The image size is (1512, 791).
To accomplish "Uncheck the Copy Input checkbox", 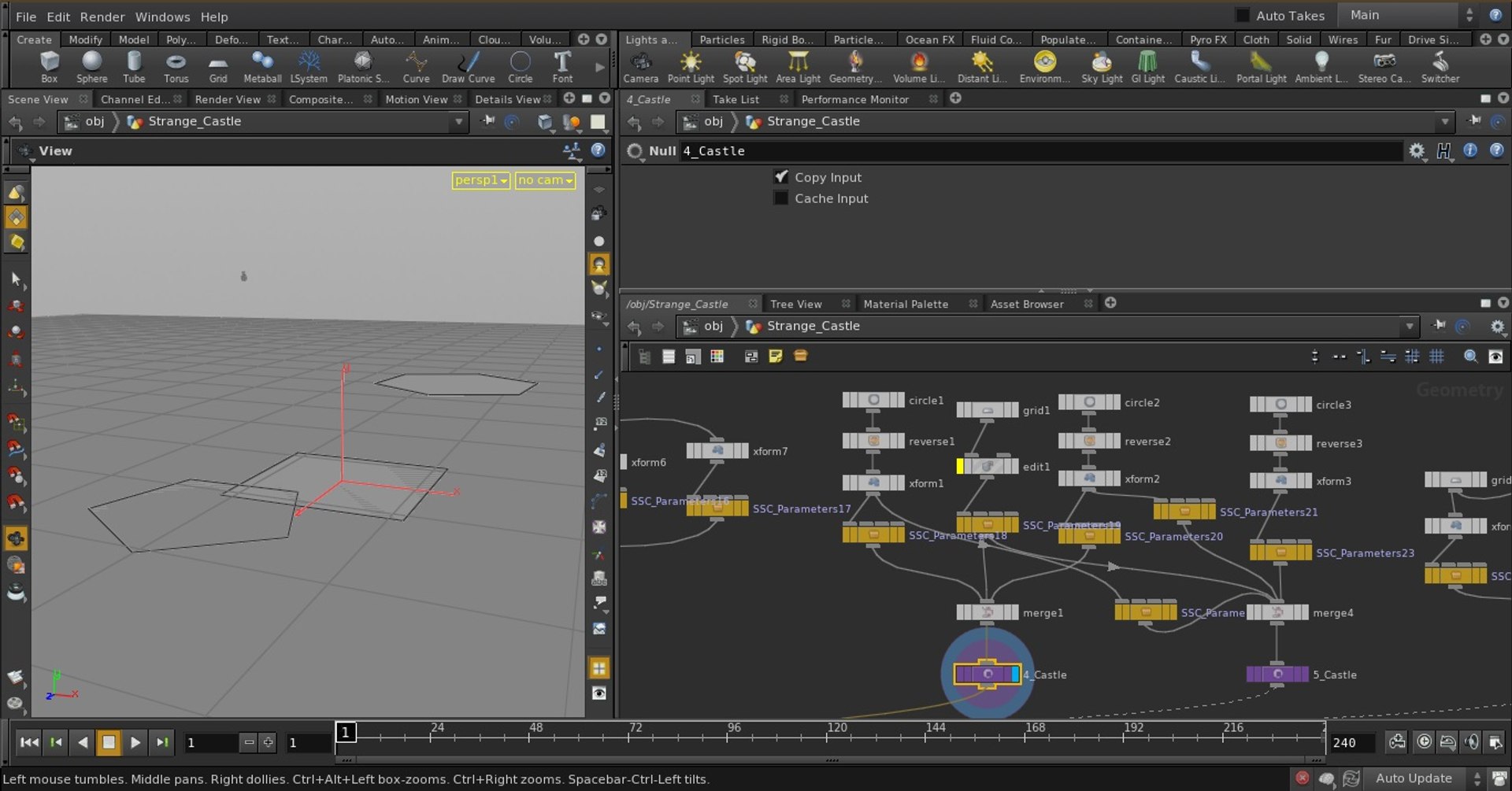I will tap(780, 177).
